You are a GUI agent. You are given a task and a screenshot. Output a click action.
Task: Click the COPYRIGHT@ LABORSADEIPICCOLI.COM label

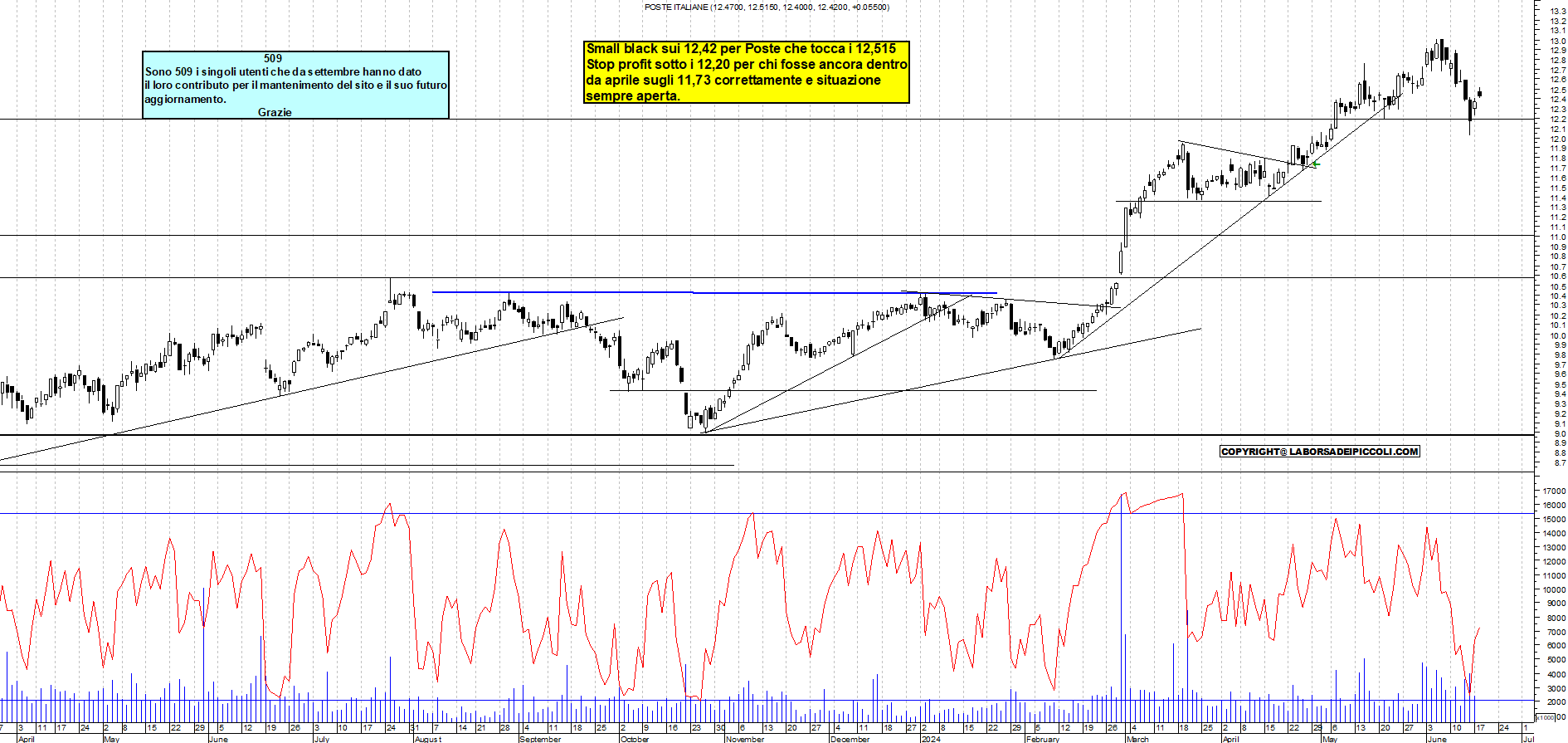(1320, 452)
